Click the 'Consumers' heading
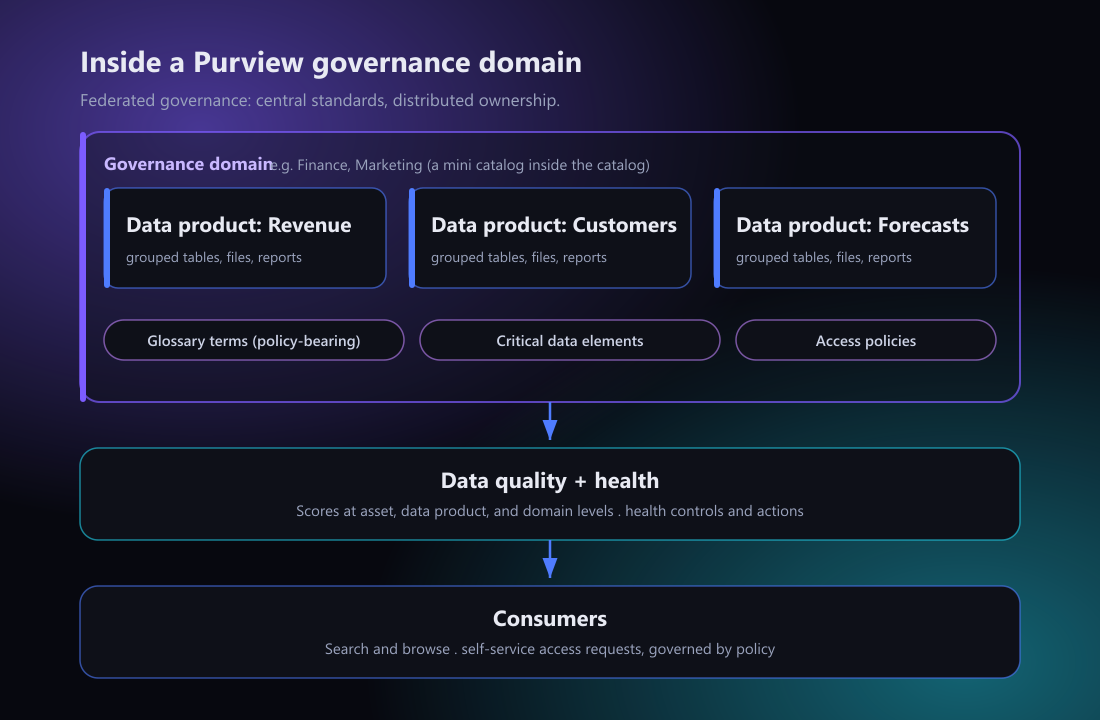 pyautogui.click(x=550, y=619)
